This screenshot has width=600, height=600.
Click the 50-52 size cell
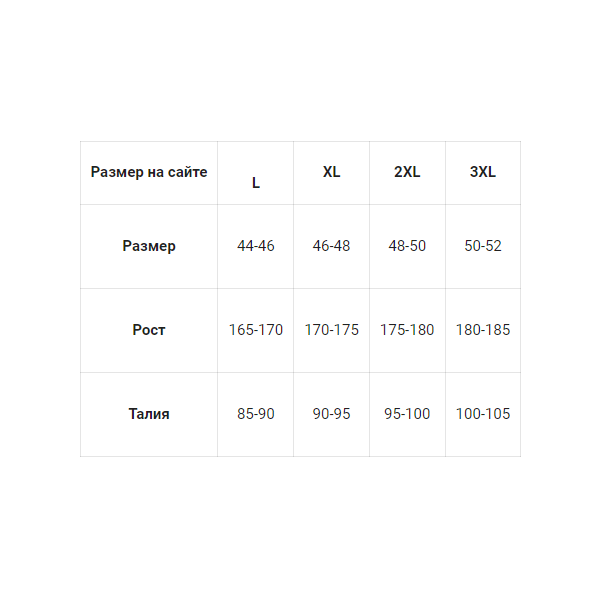point(483,246)
